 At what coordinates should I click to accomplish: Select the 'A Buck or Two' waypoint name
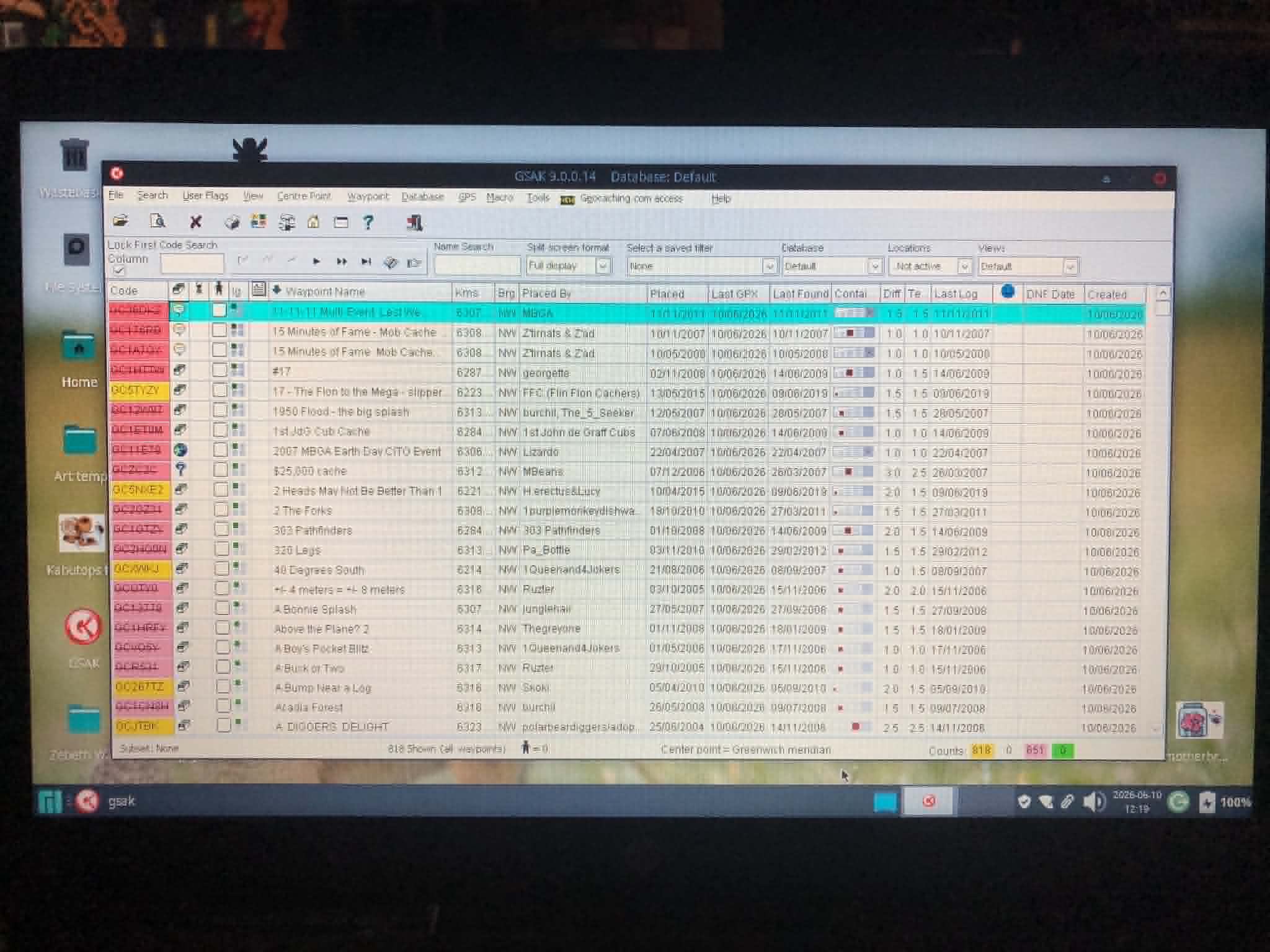[x=309, y=668]
